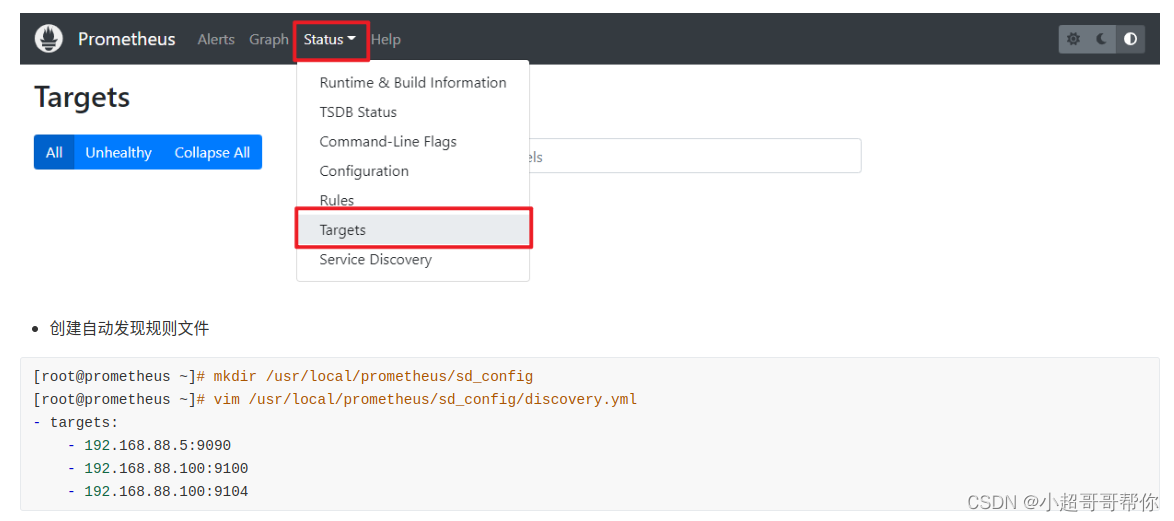Image resolution: width=1174 pixels, height=521 pixels.
Task: Click the target 192.168.88.100:9100
Action: tap(166, 469)
